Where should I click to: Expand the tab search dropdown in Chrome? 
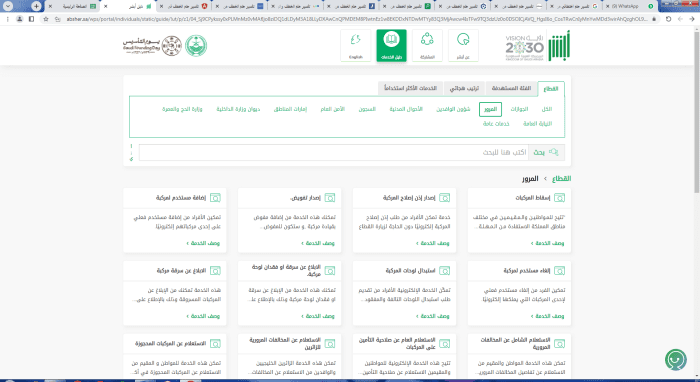(8, 6)
